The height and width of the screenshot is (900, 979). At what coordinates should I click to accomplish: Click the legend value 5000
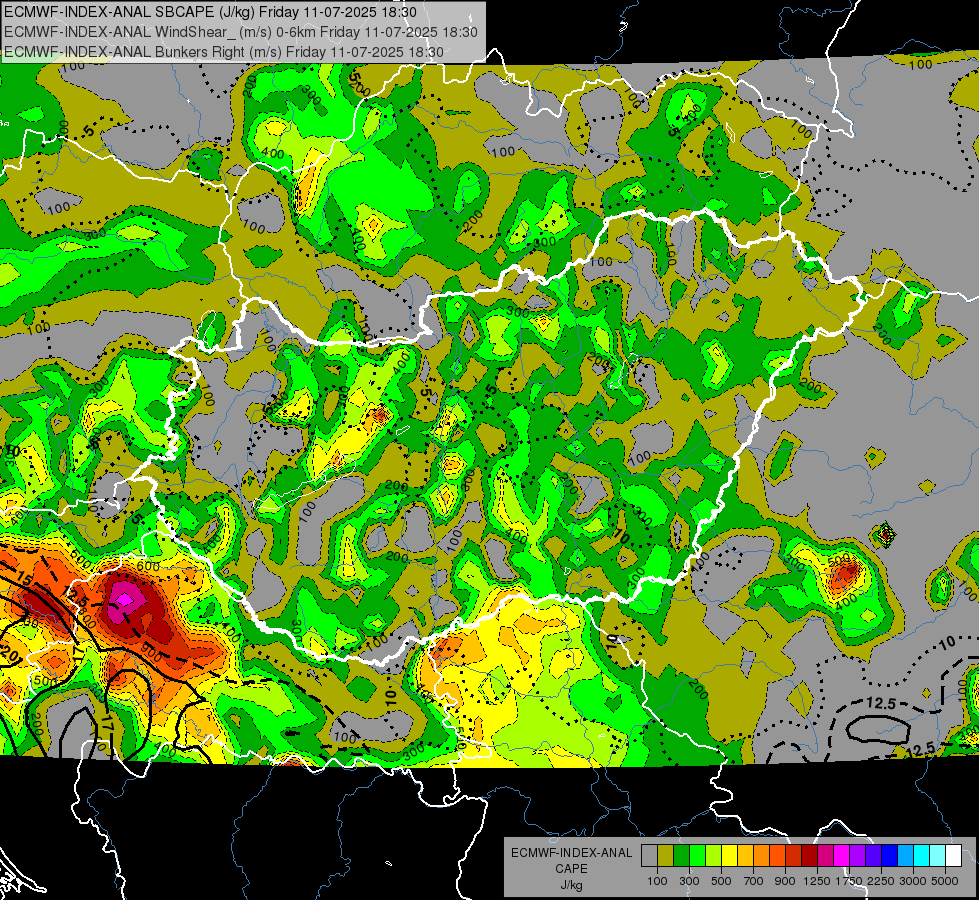(945, 881)
